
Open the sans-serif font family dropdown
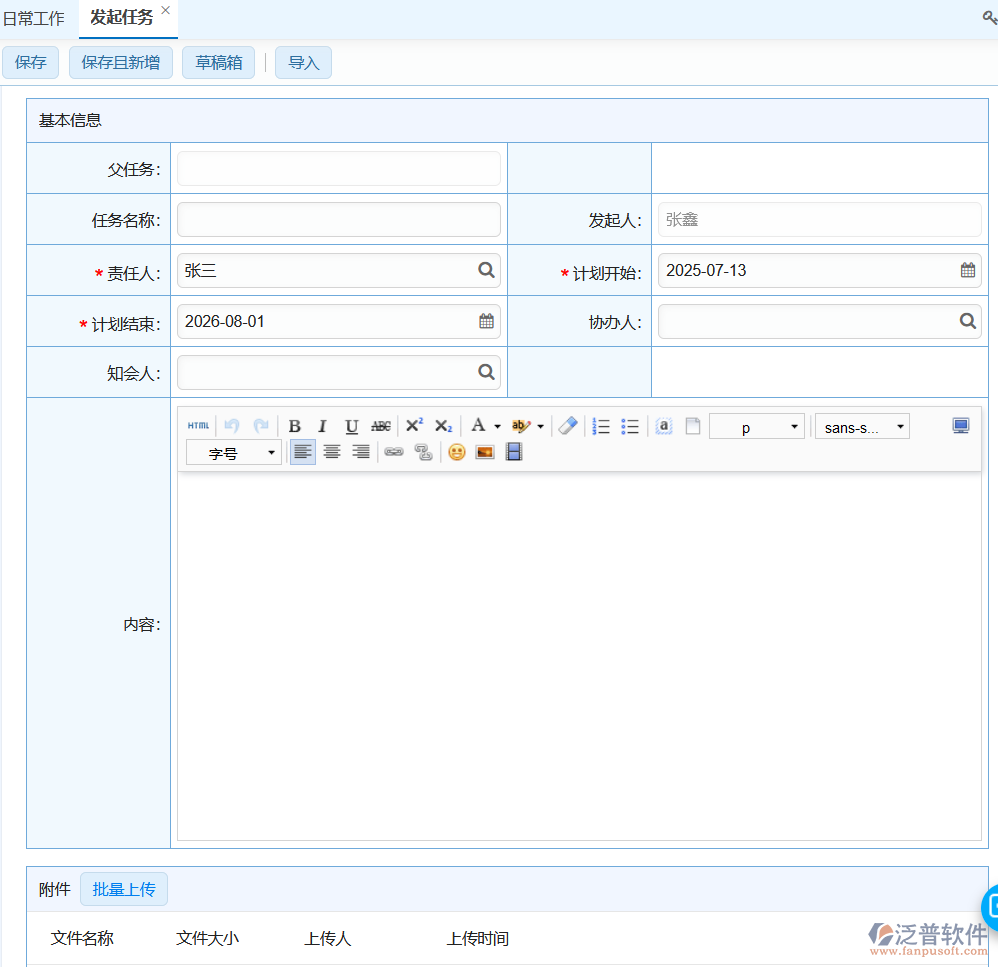(862, 426)
